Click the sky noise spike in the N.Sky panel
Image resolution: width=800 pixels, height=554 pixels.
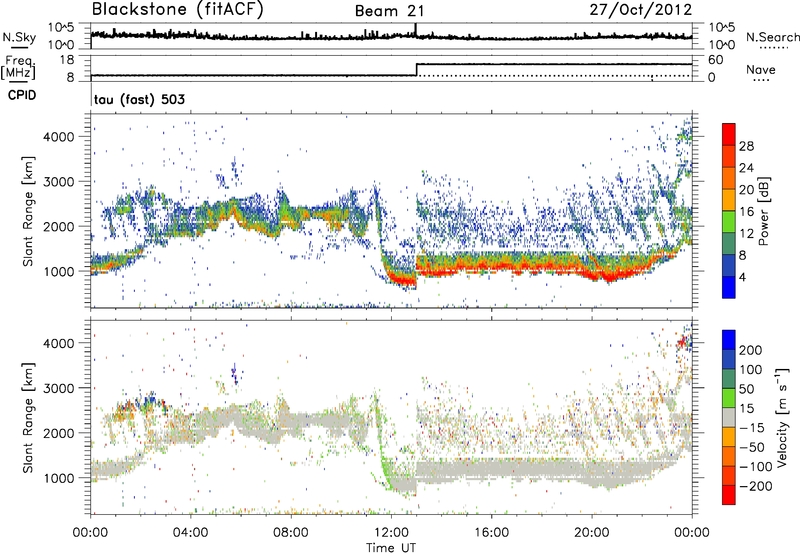tap(416, 30)
